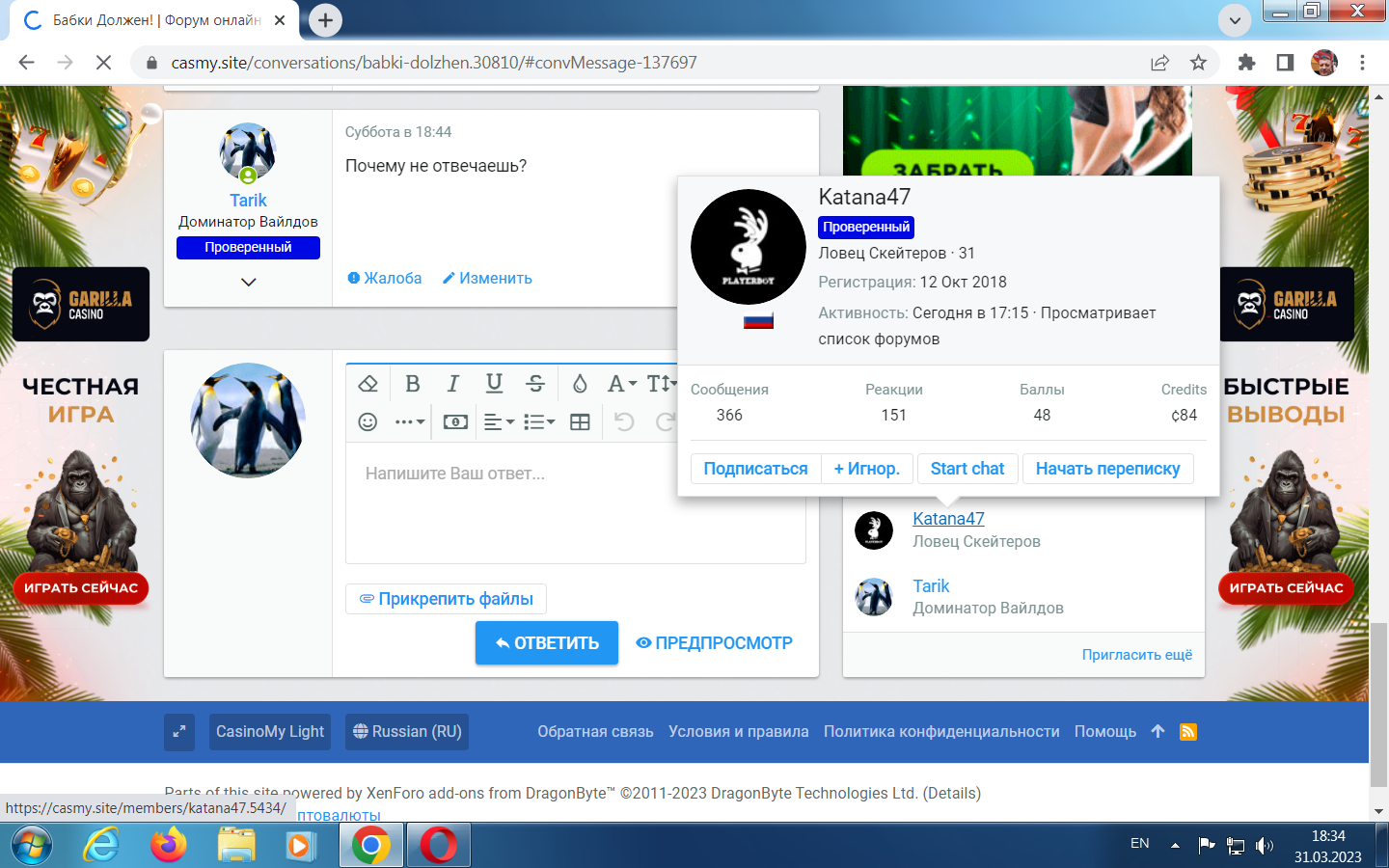Click the banknote money icon in editor
This screenshot has height=868, width=1389.
455,421
